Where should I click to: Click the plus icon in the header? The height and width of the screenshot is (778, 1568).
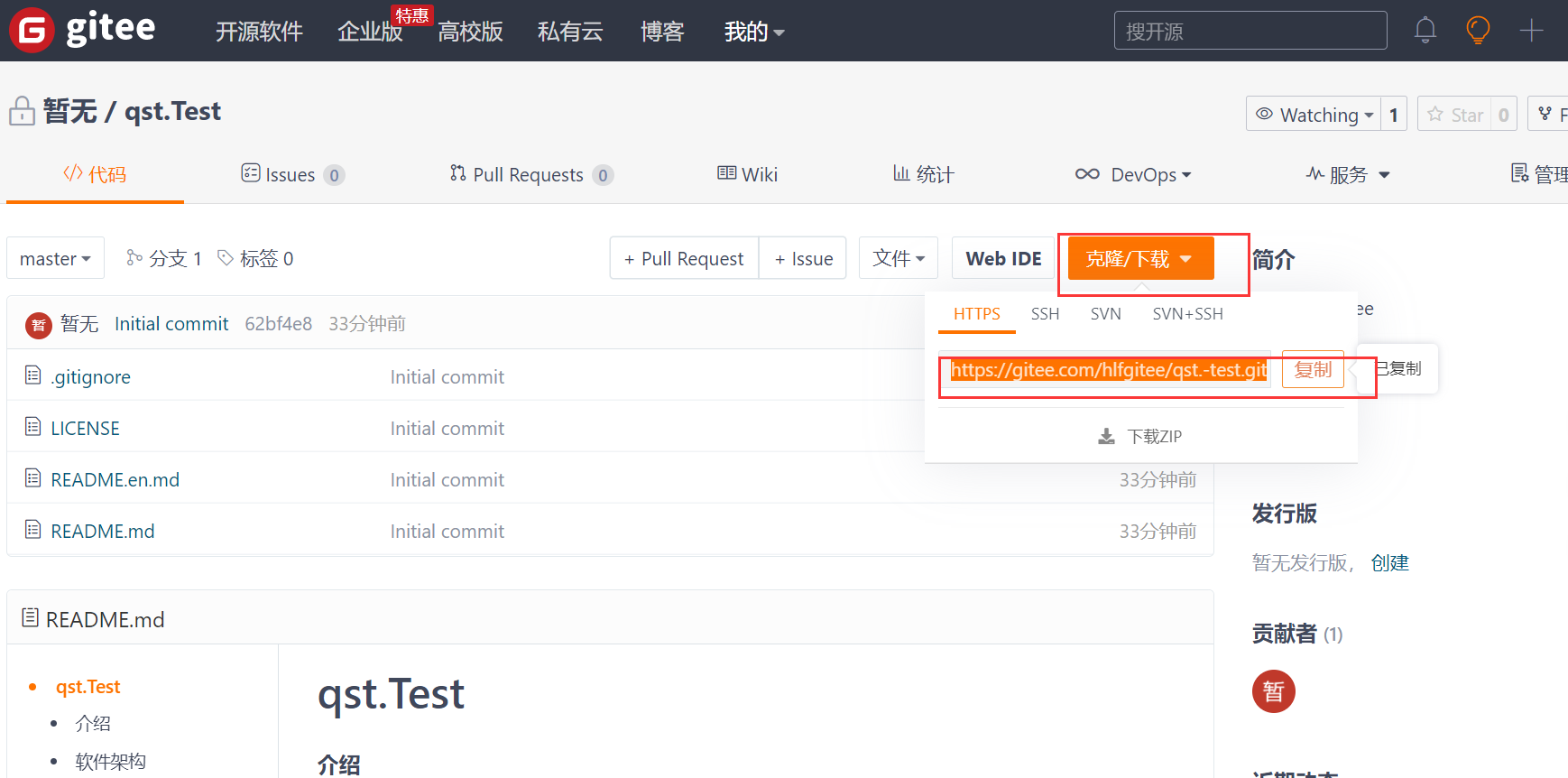click(x=1531, y=31)
